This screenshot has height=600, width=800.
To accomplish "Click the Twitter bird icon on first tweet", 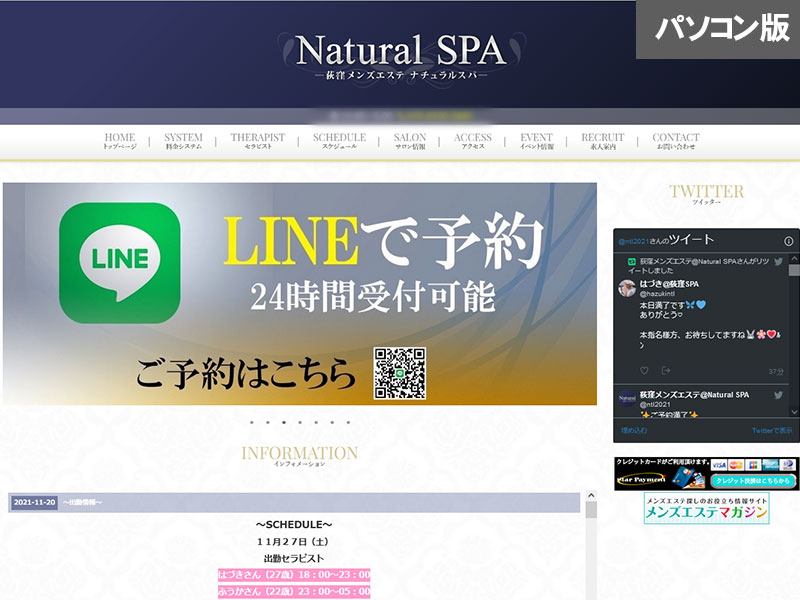I will click(x=779, y=261).
